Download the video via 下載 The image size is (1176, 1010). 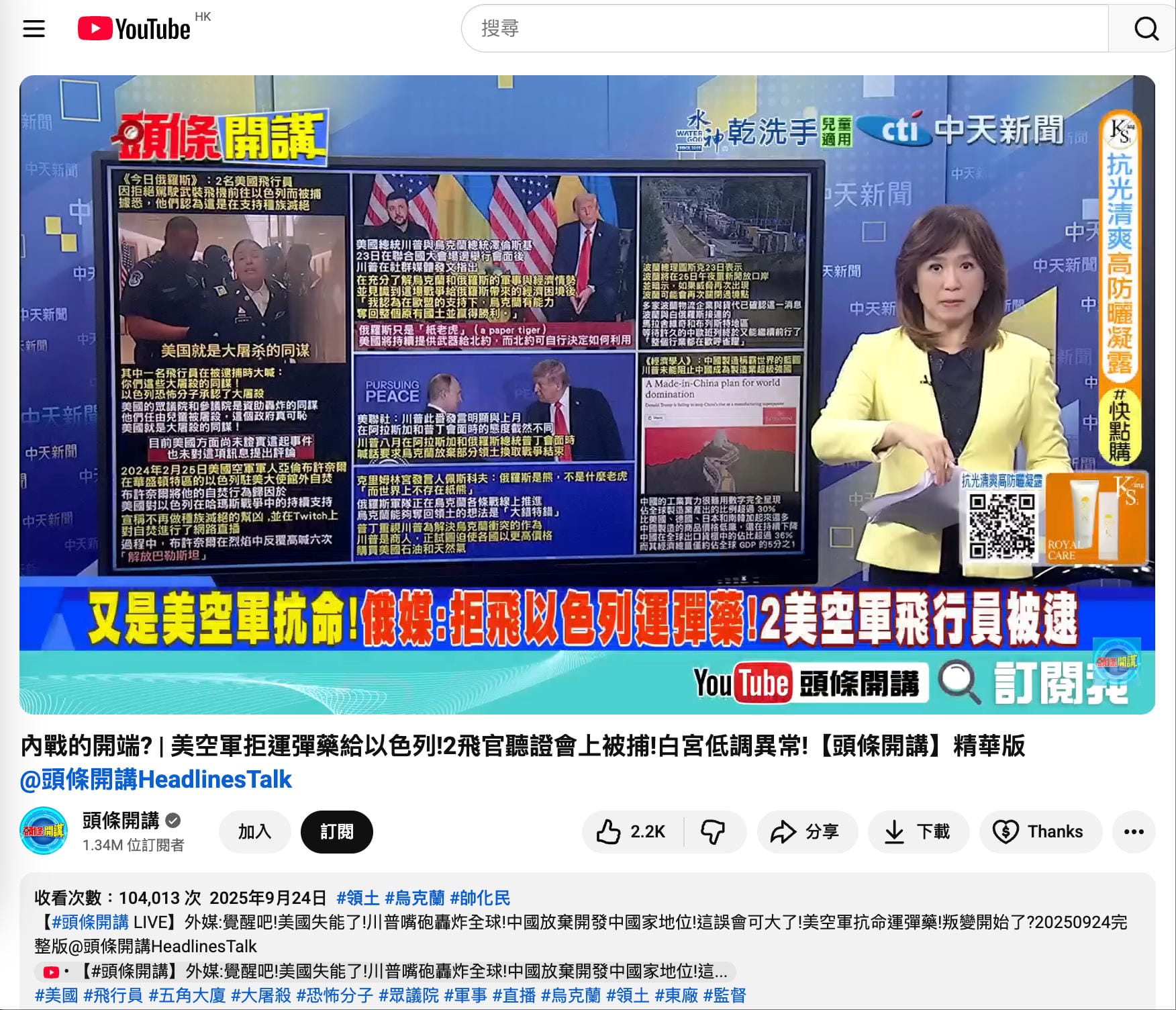point(918,832)
